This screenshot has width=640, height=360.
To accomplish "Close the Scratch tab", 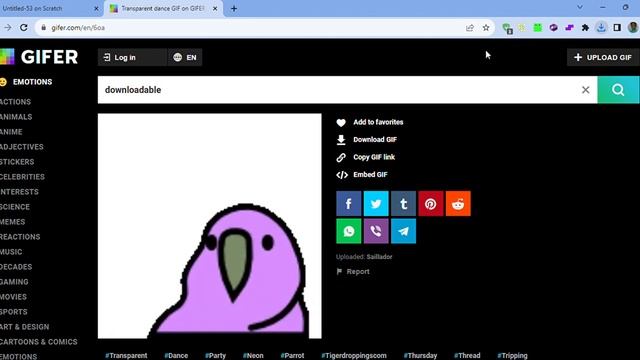I will coord(96,9).
